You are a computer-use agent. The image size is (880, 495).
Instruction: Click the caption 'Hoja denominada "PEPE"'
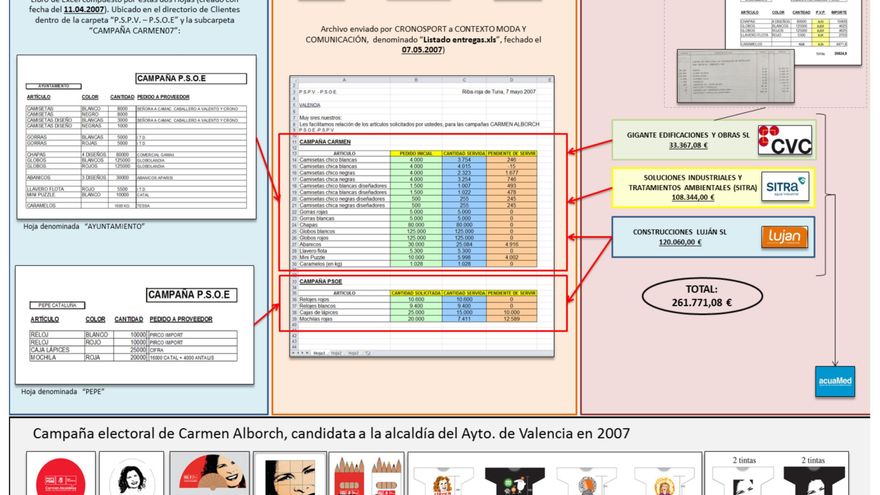(x=63, y=392)
